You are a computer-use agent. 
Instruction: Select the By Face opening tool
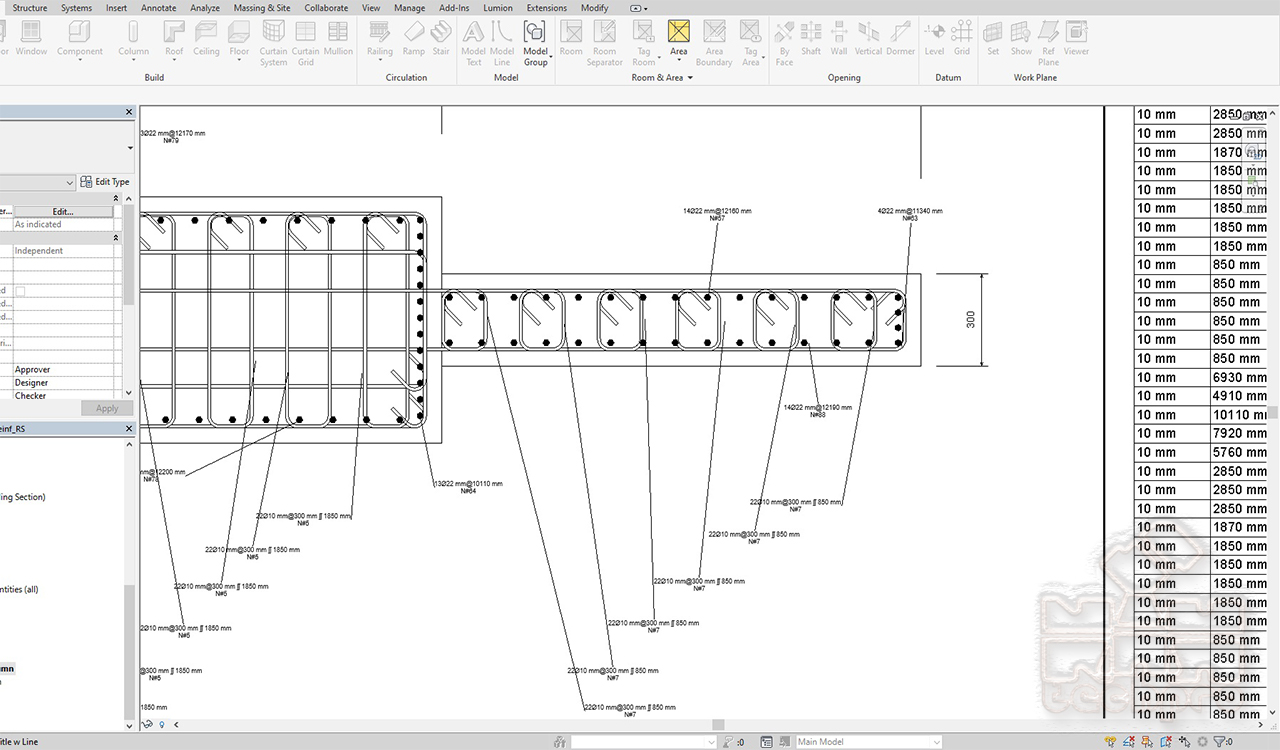tap(784, 44)
